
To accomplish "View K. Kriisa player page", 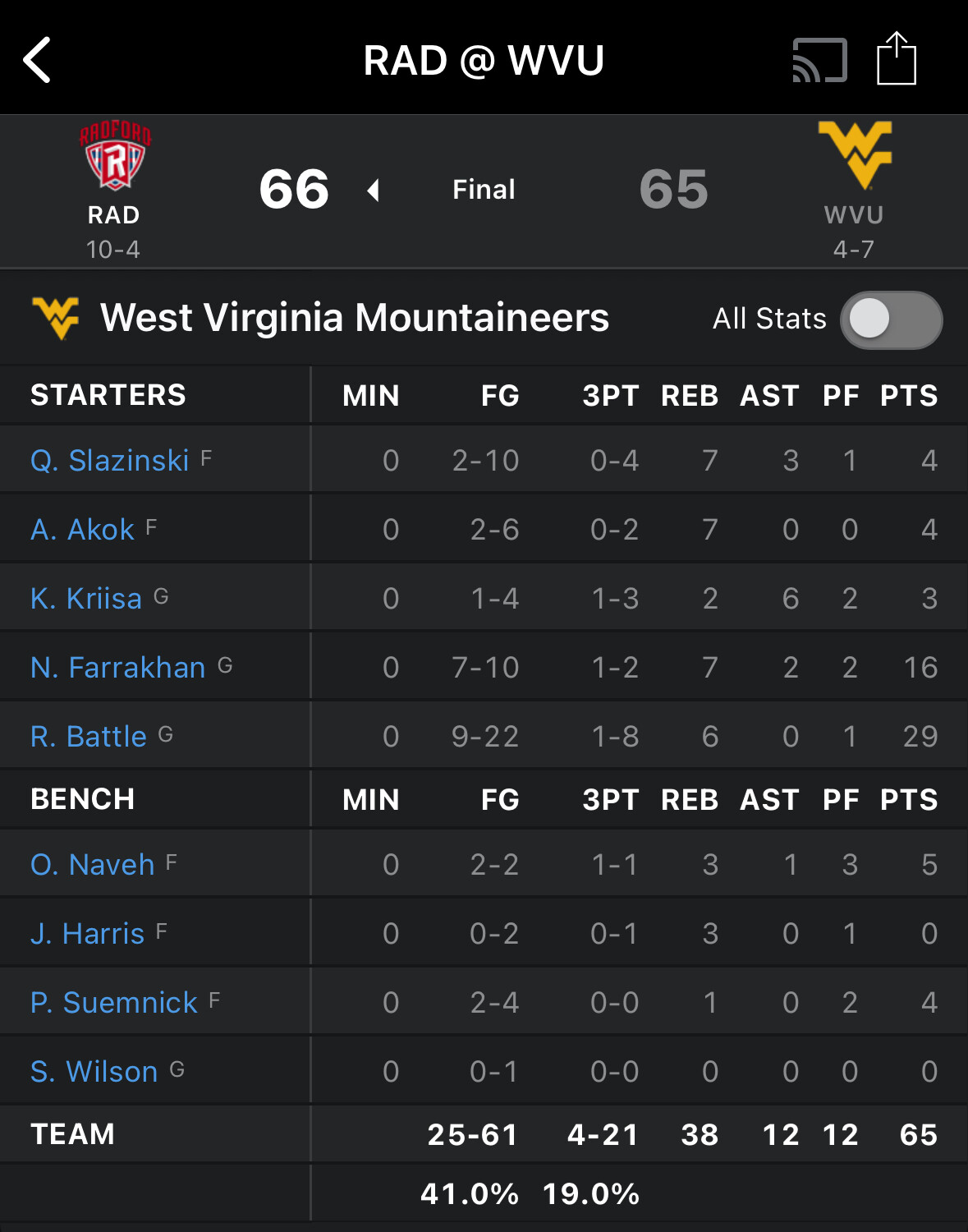I will point(86,599).
